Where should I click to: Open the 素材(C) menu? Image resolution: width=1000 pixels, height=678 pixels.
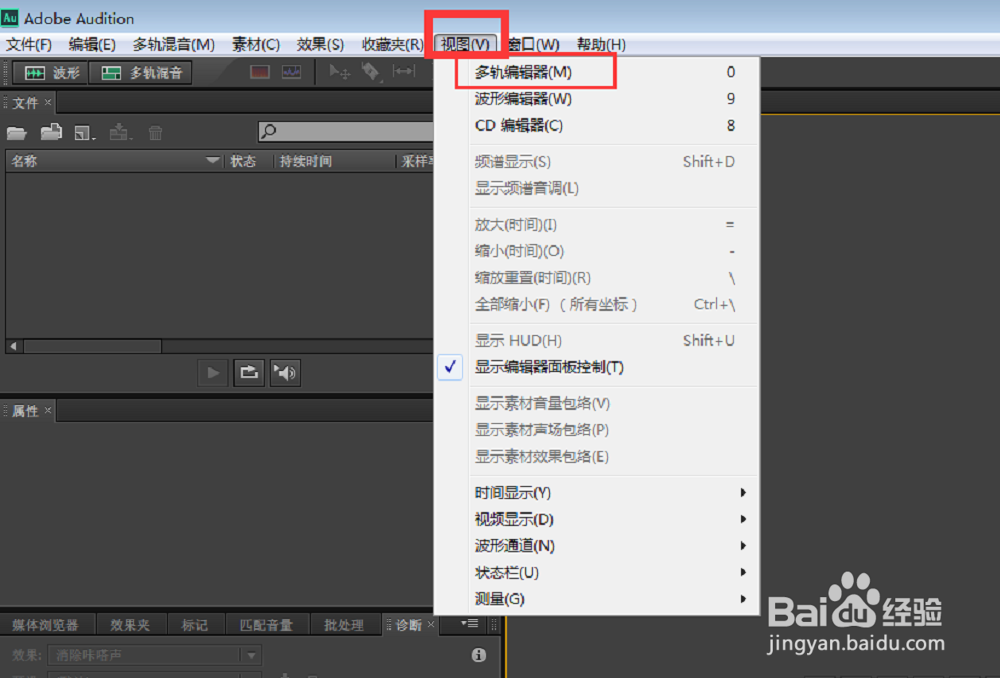256,45
